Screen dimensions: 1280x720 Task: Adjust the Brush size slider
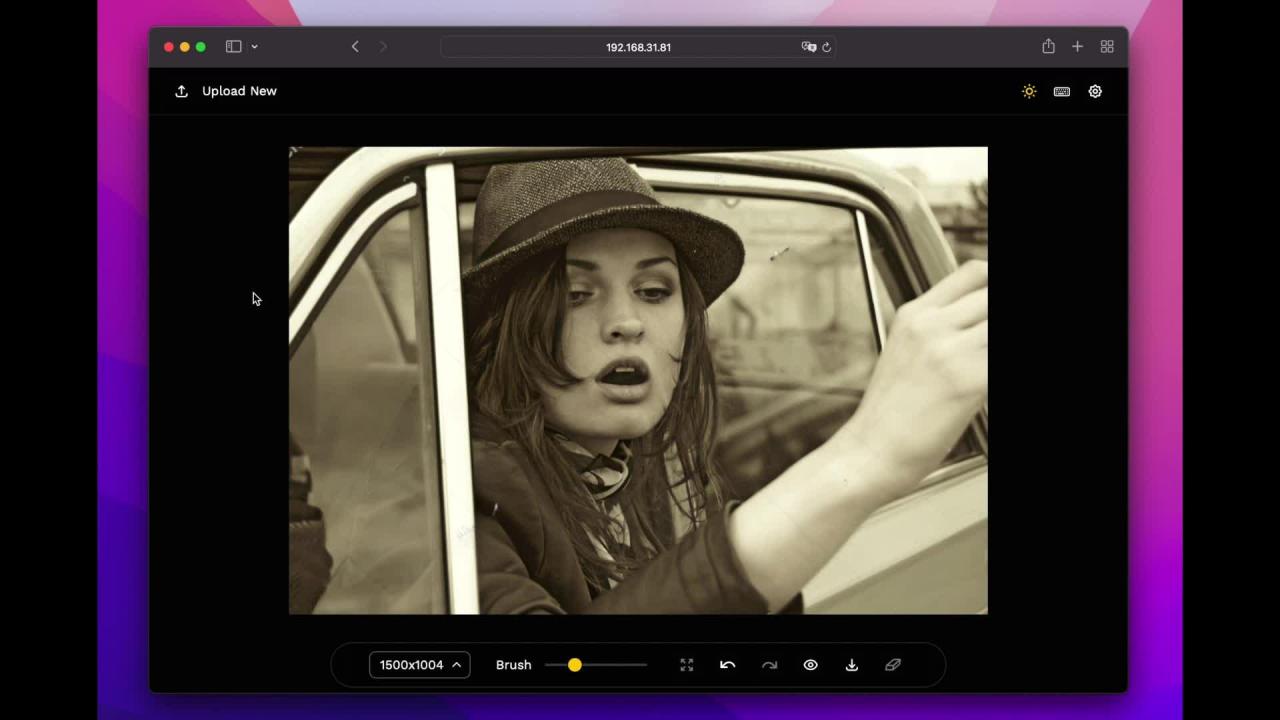pos(597,665)
